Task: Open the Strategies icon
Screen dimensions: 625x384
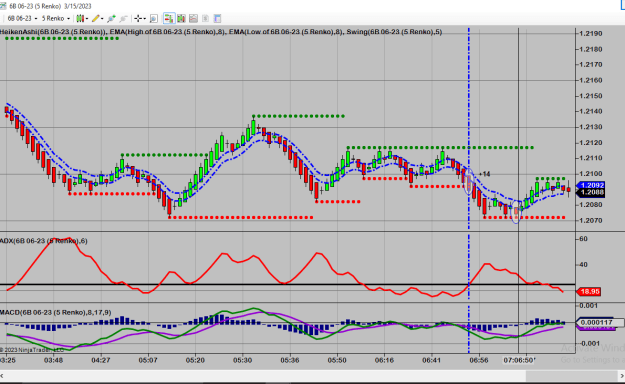Action: (205, 18)
